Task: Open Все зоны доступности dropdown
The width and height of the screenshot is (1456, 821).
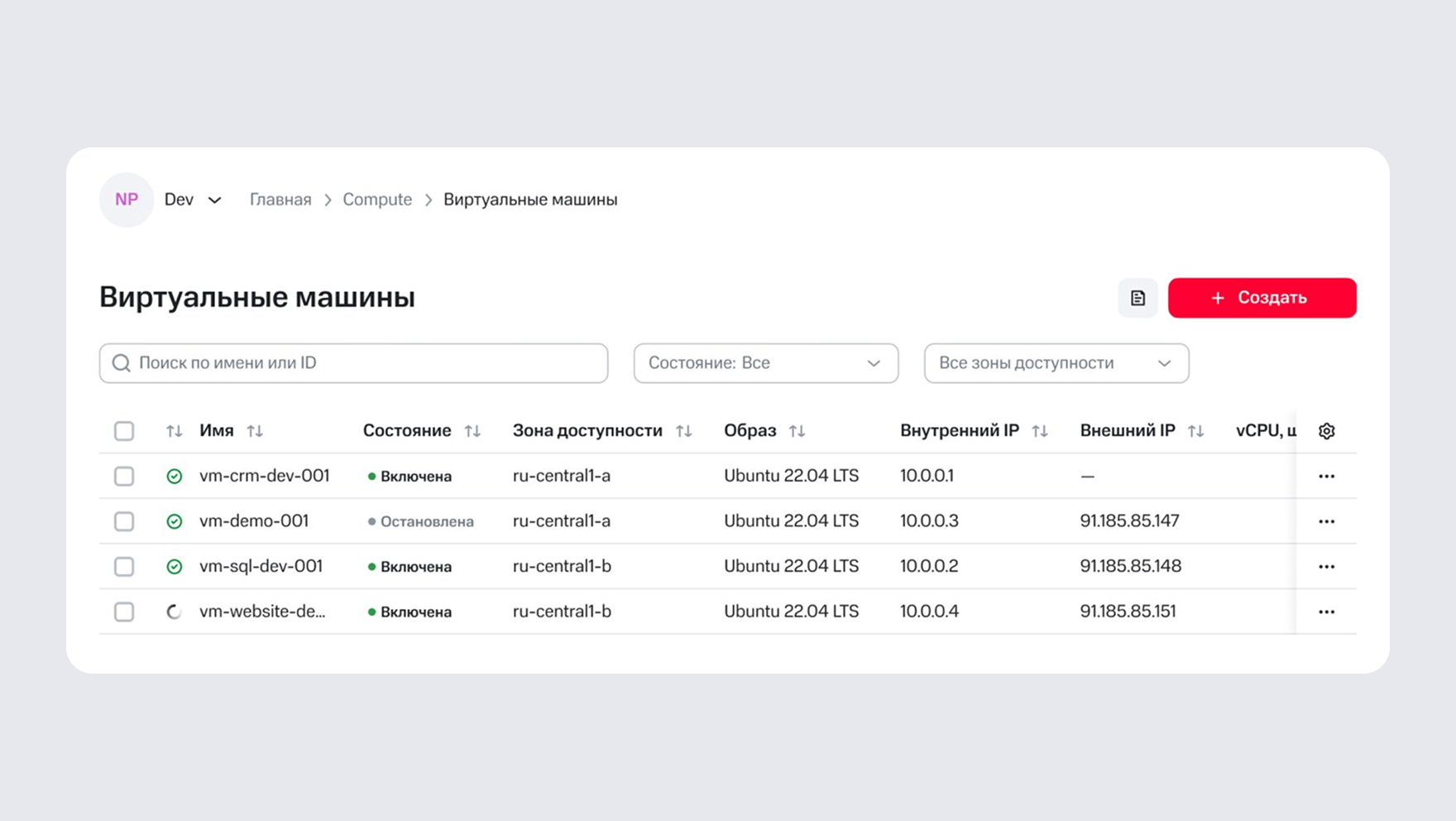Action: (x=1056, y=363)
